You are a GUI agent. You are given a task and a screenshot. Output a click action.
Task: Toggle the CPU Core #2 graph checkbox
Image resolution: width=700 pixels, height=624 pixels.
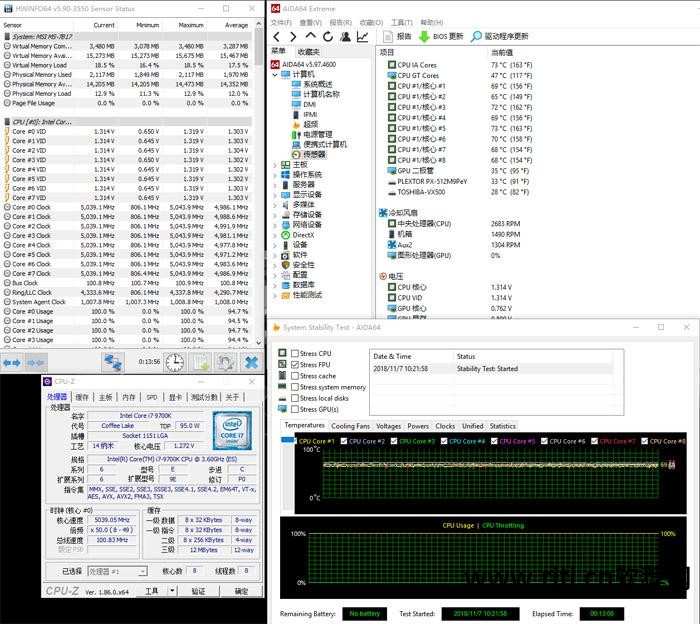tap(344, 441)
